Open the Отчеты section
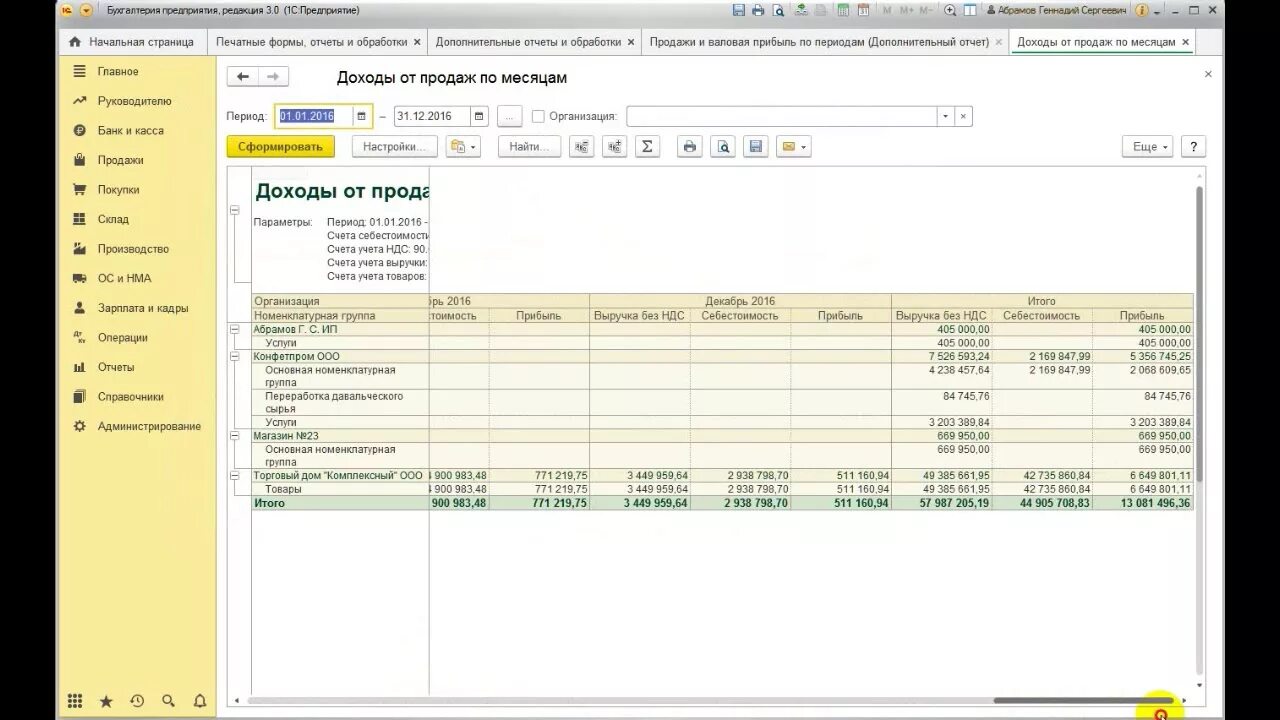 pos(116,367)
